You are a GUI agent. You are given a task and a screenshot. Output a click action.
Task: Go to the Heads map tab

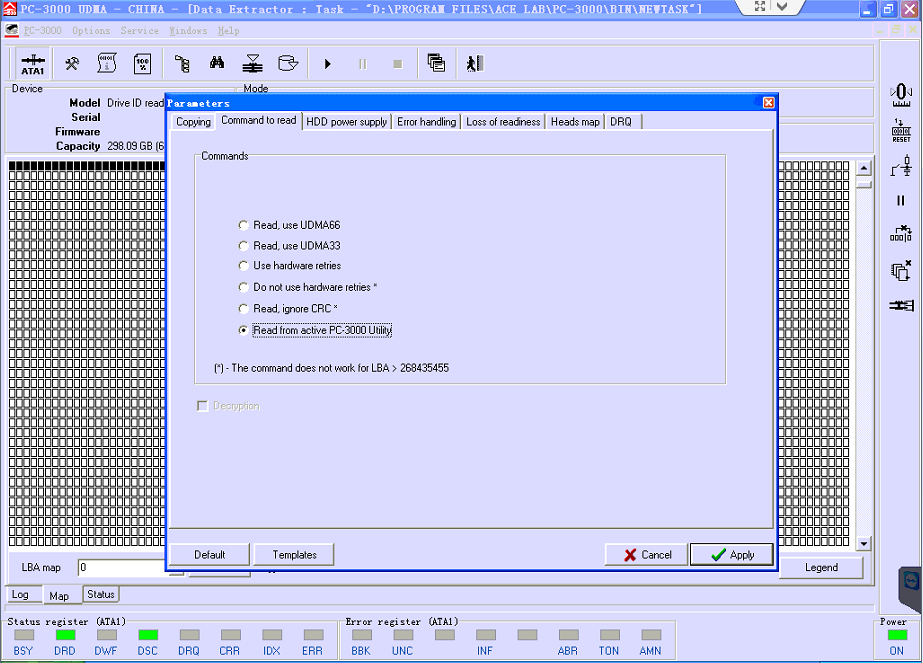pos(575,122)
